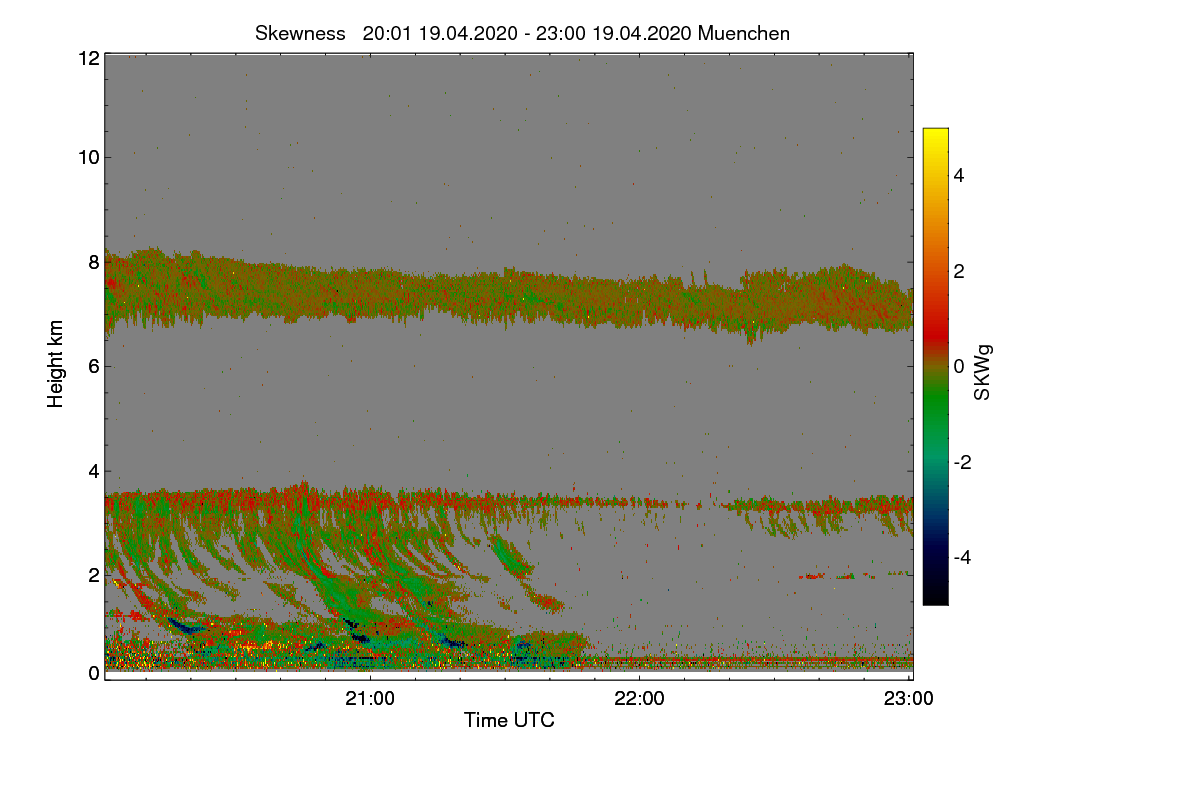Viewport: 1200px width, 800px height.
Task: Click the colorbar tick label -4
Action: [962, 557]
